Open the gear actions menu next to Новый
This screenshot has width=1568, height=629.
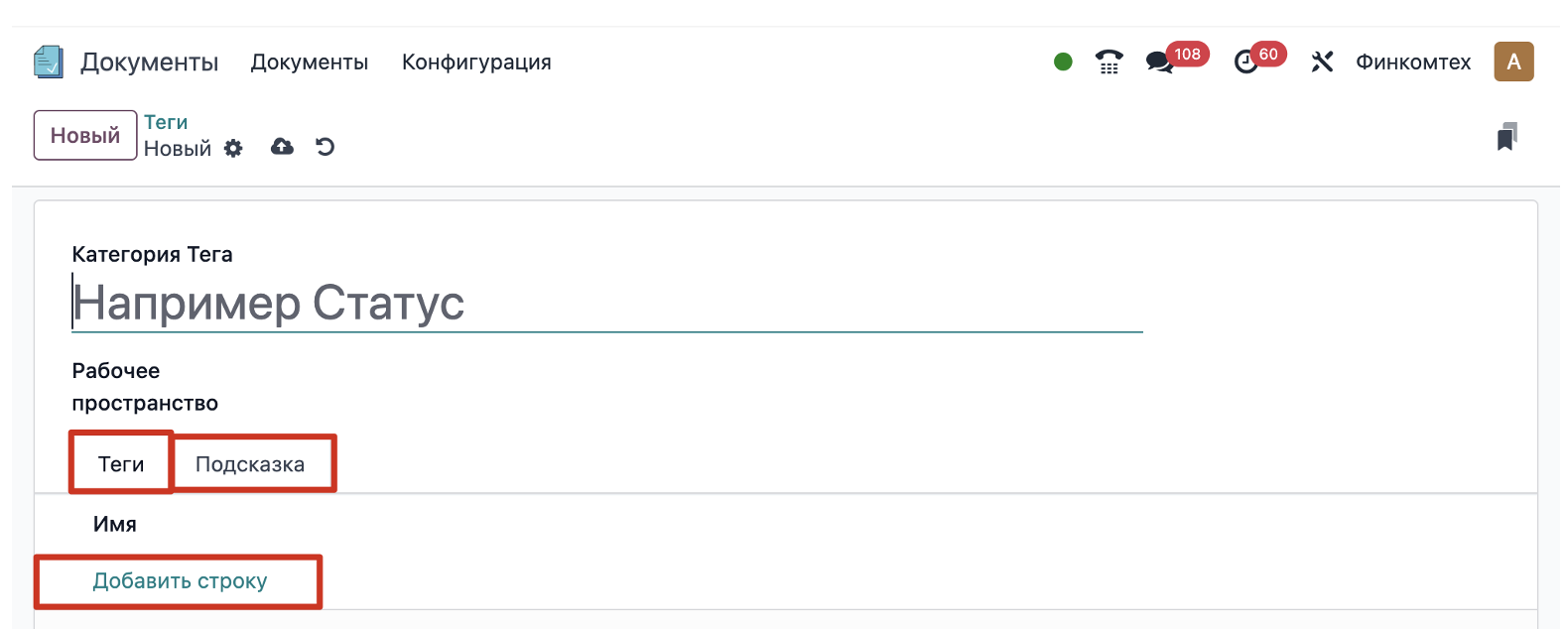point(233,149)
